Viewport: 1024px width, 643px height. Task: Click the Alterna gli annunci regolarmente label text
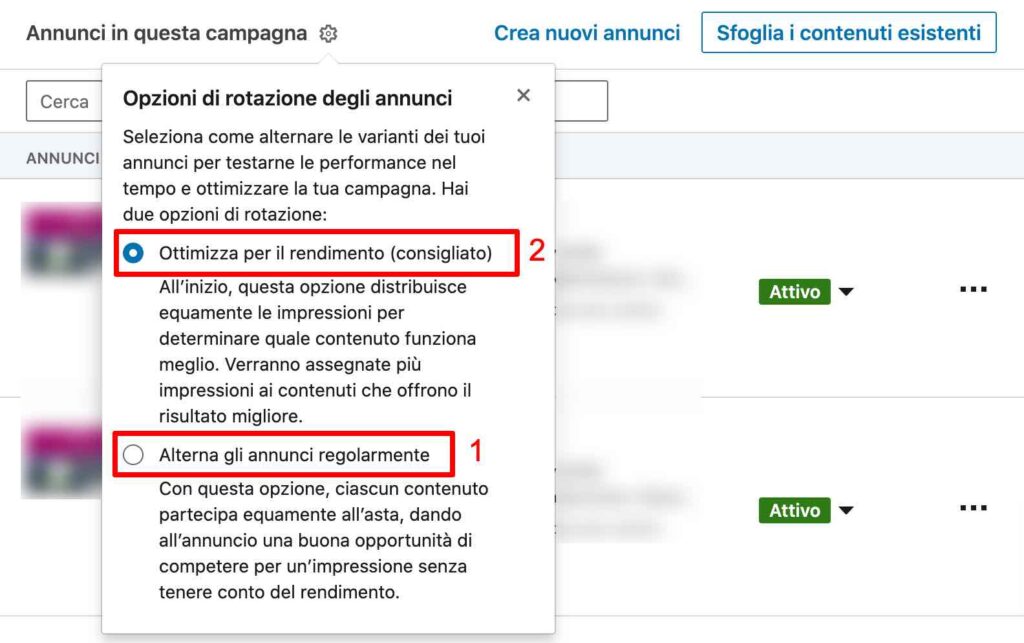click(294, 455)
